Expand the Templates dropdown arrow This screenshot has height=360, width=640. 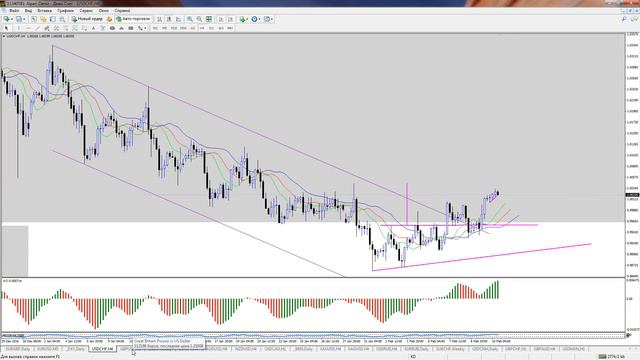coord(272,19)
